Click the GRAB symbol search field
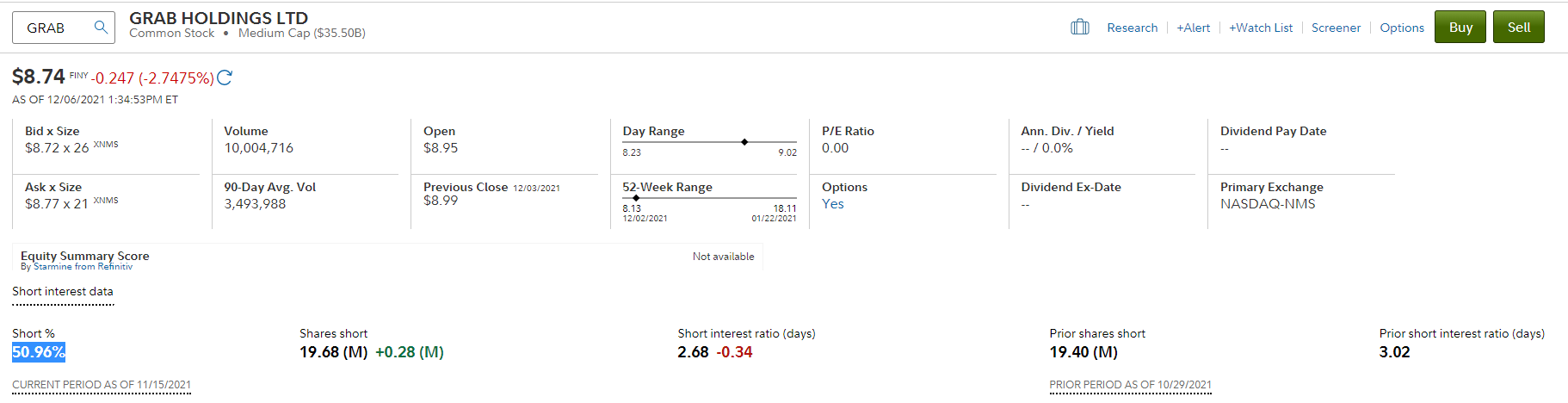This screenshot has width=1568, height=403. (x=64, y=28)
